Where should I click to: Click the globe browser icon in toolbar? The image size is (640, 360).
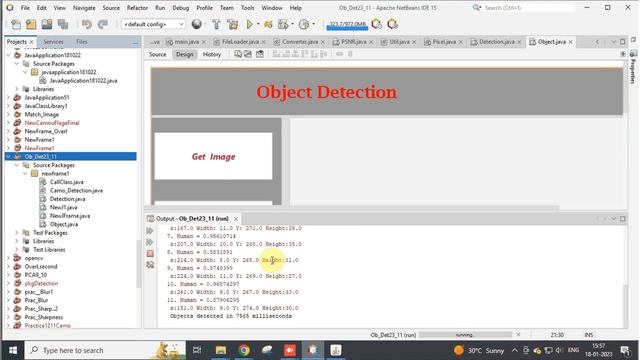pyautogui.click(x=197, y=24)
